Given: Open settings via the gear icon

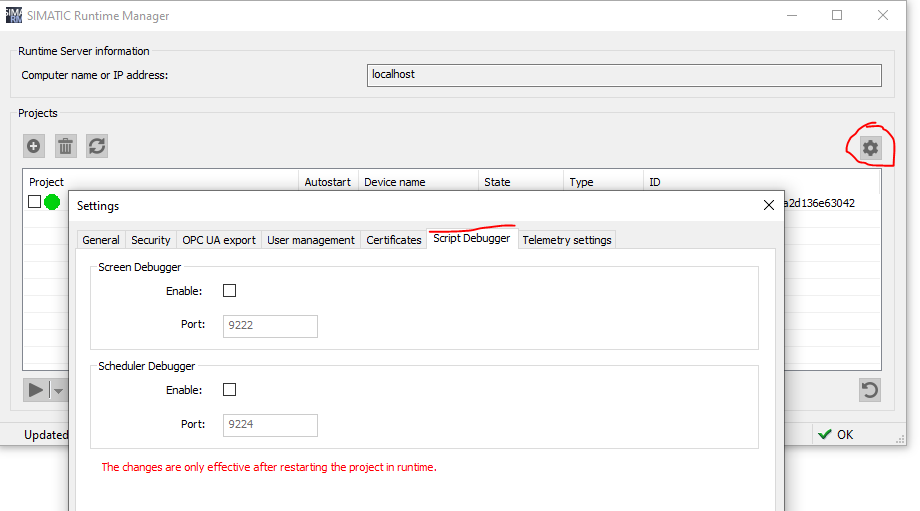Looking at the screenshot, I should click(x=870, y=148).
